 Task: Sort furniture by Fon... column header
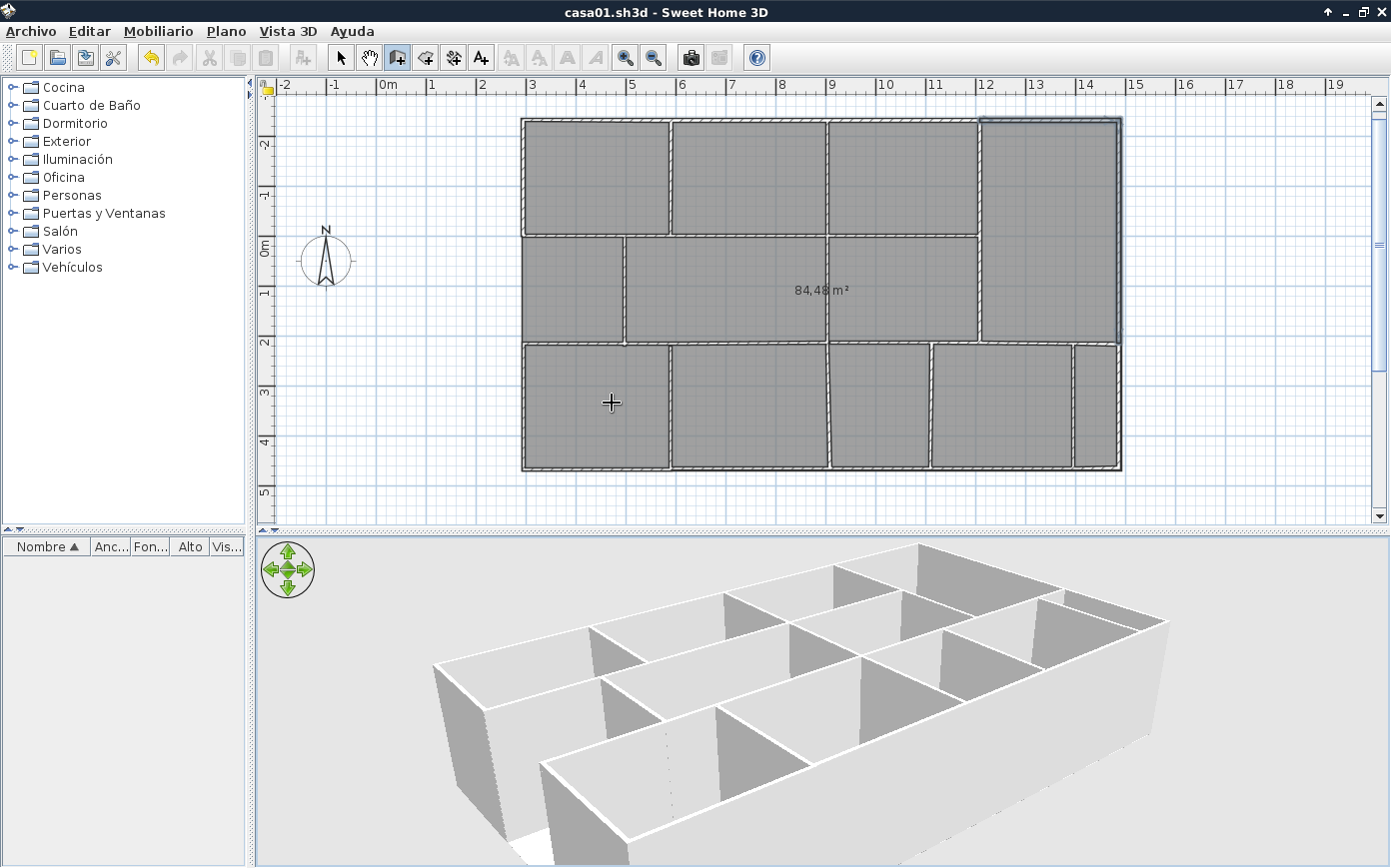point(151,546)
